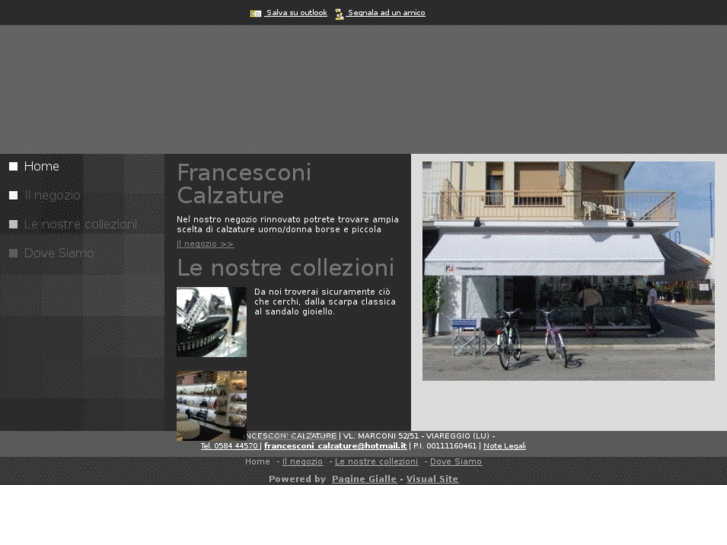Click the square bullet beside 'Dove Siamo'
This screenshot has height=545, width=727.
[x=13, y=253]
